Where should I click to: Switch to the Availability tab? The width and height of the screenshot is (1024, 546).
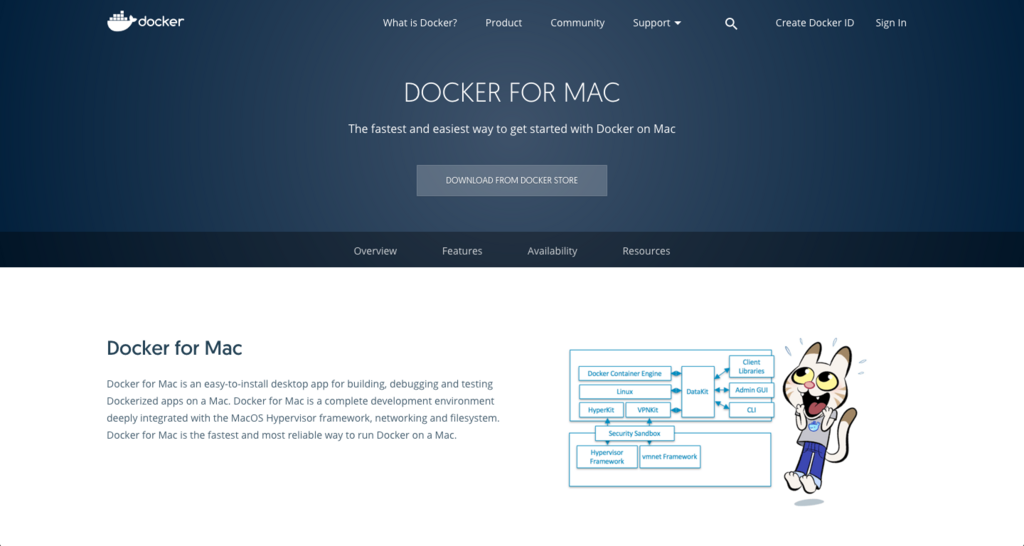[x=552, y=251]
